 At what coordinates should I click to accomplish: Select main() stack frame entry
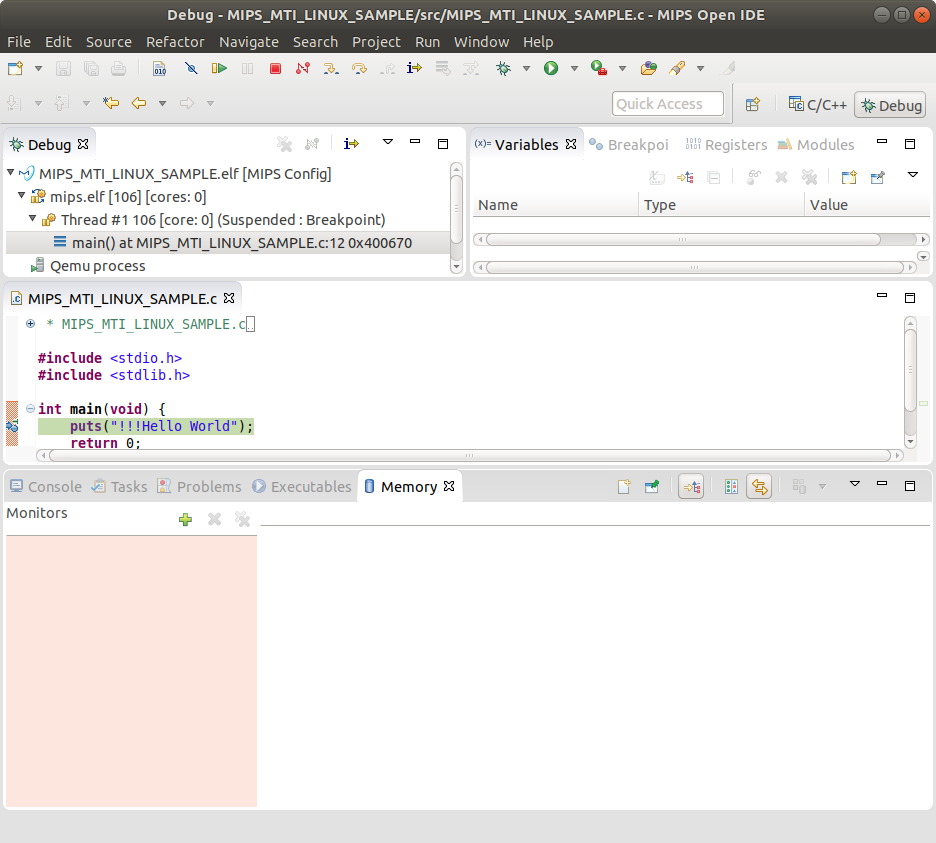coord(228,243)
